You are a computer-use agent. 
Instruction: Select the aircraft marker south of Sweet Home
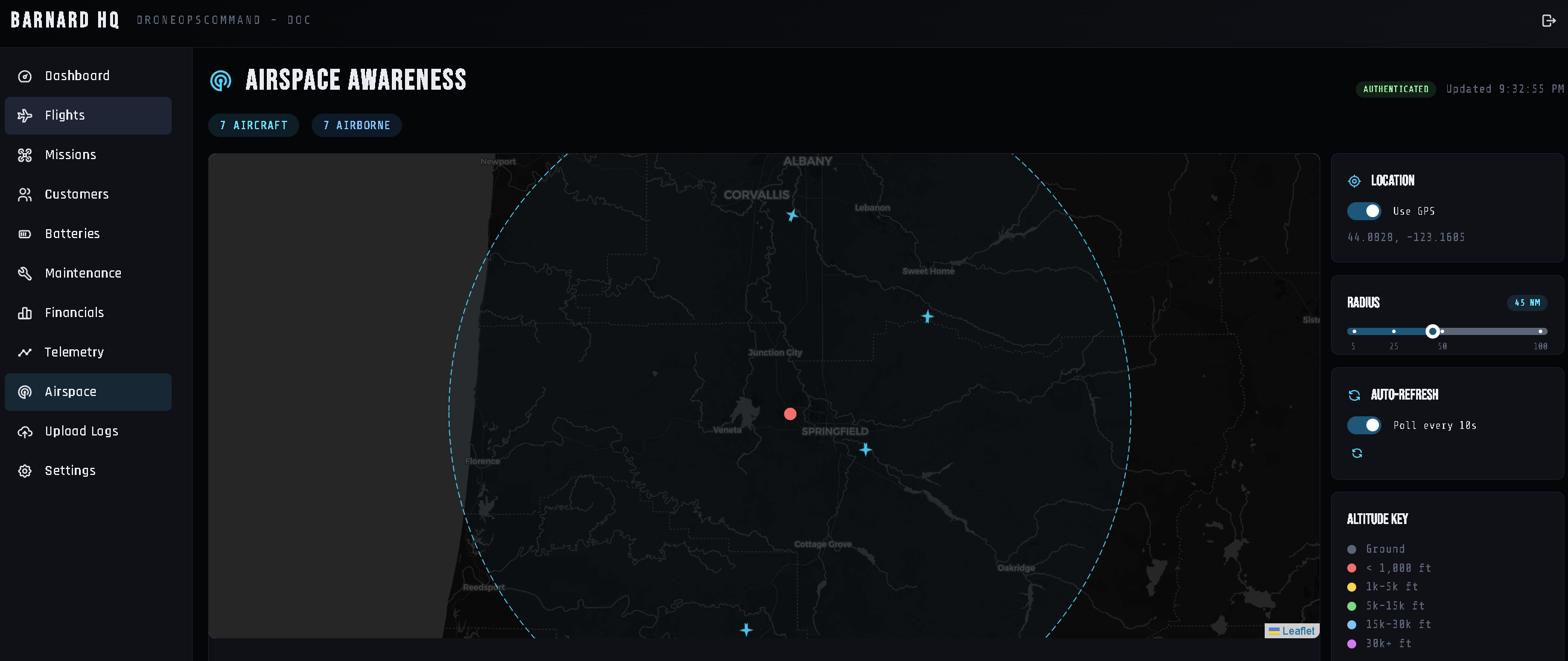[927, 316]
